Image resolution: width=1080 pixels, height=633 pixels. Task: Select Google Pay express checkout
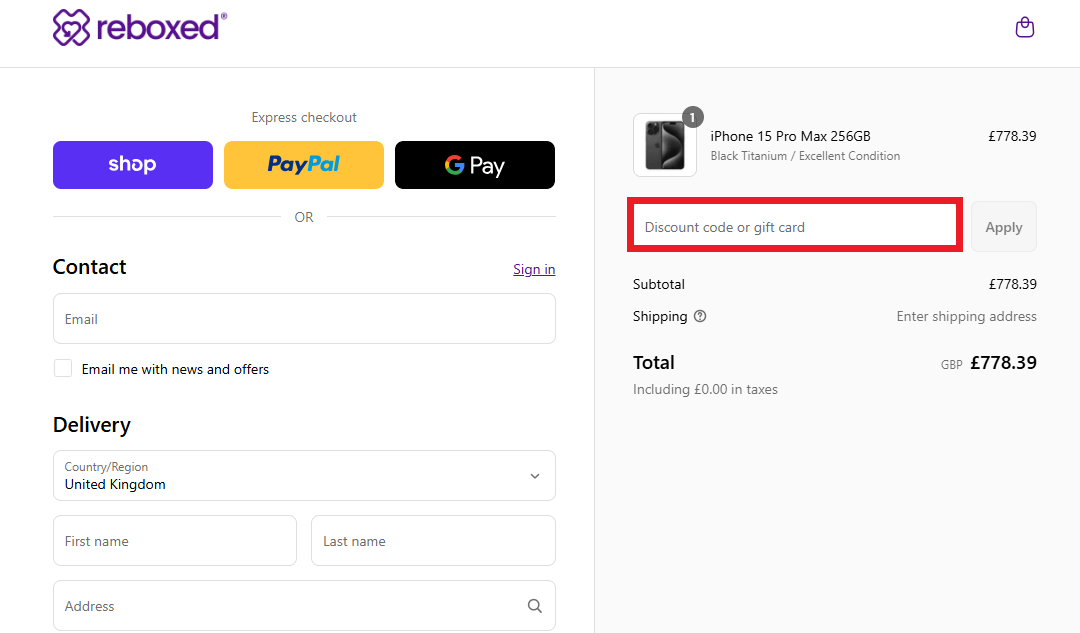click(475, 165)
